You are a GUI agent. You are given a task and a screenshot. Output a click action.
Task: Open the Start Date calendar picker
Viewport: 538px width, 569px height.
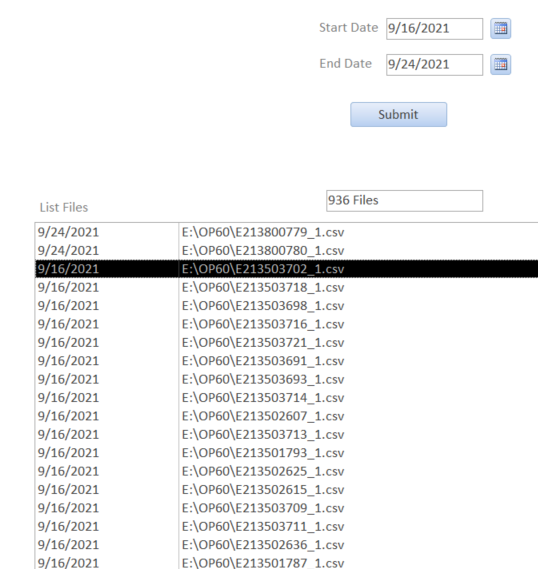pos(501,28)
